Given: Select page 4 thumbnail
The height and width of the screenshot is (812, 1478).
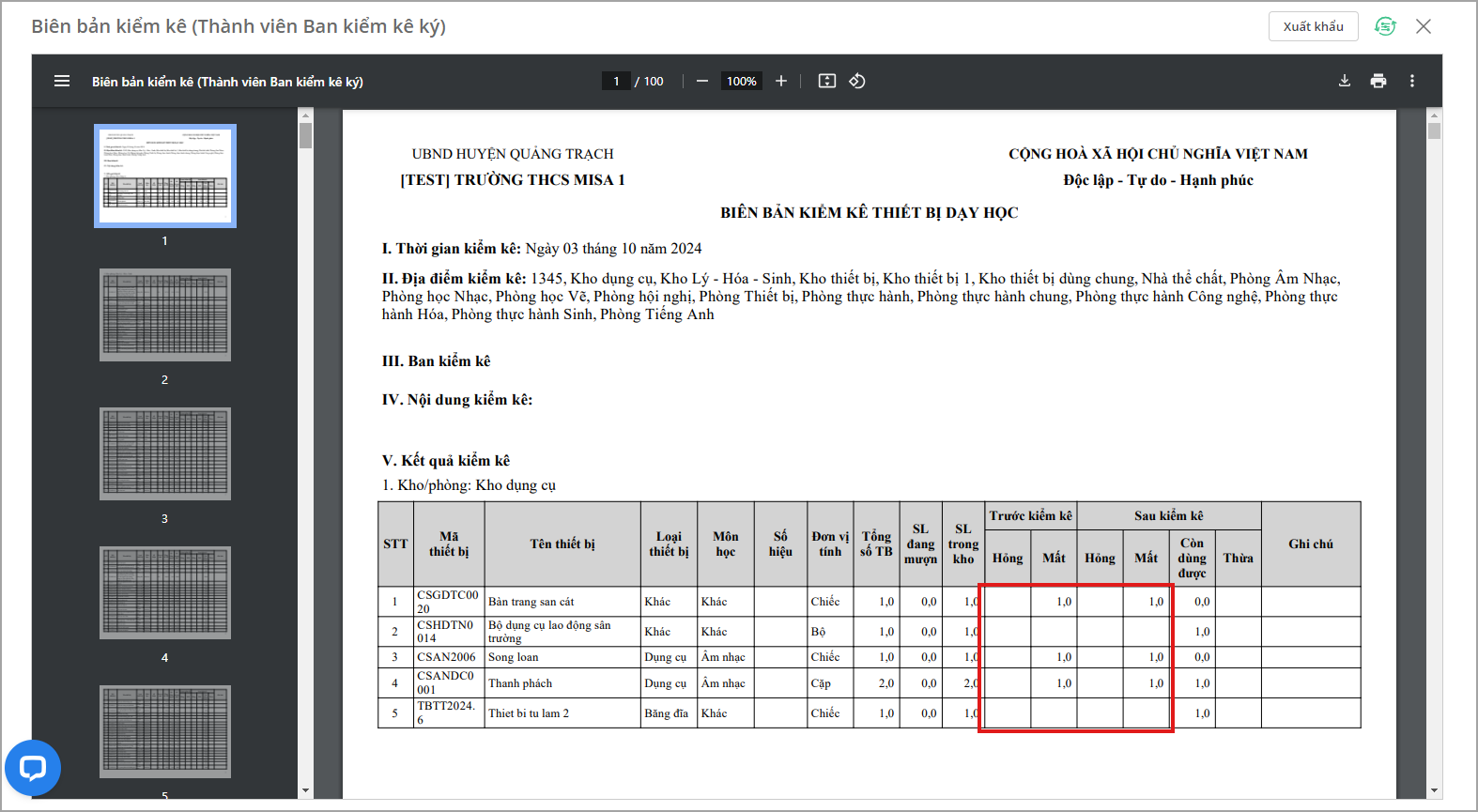Looking at the screenshot, I should [x=165, y=592].
